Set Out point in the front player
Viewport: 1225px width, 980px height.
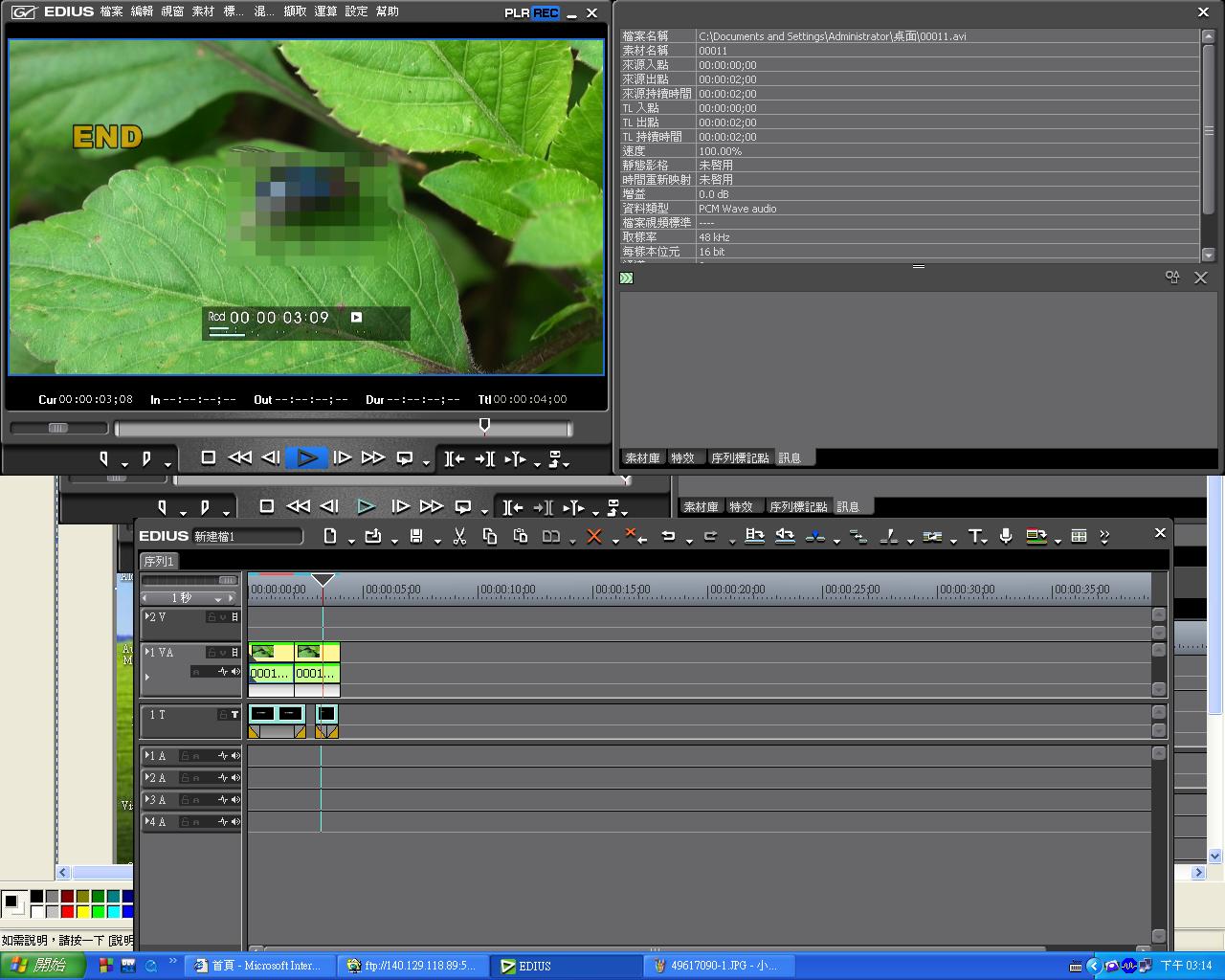tap(146, 458)
